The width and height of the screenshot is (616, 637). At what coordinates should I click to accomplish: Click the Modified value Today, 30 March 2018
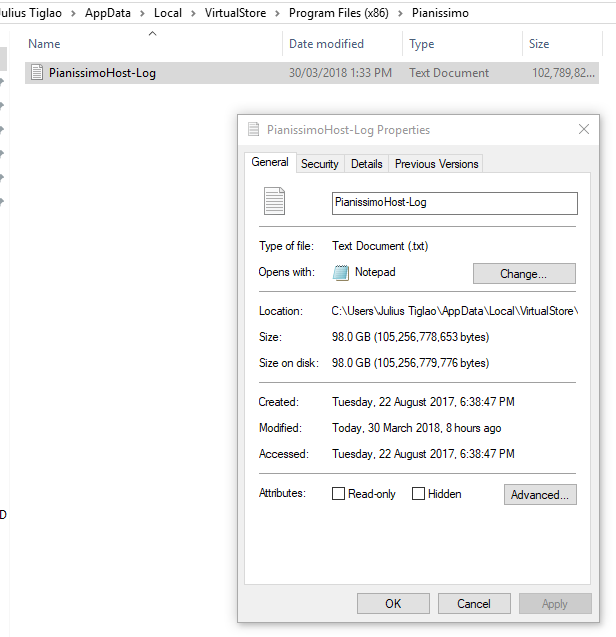416,428
